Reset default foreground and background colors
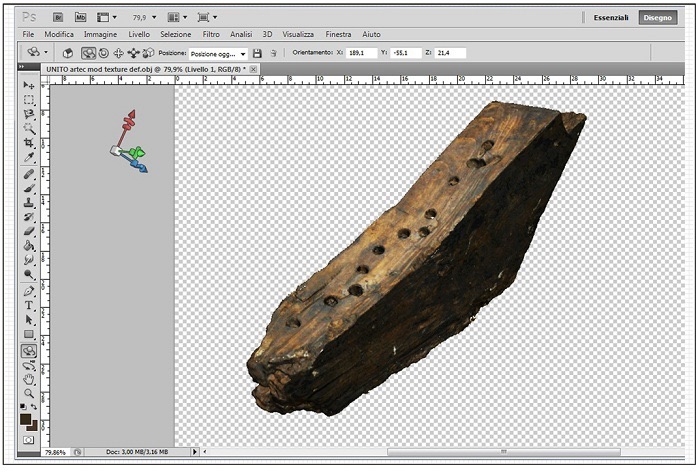Screen dimensions: 700x472 (x=23, y=406)
